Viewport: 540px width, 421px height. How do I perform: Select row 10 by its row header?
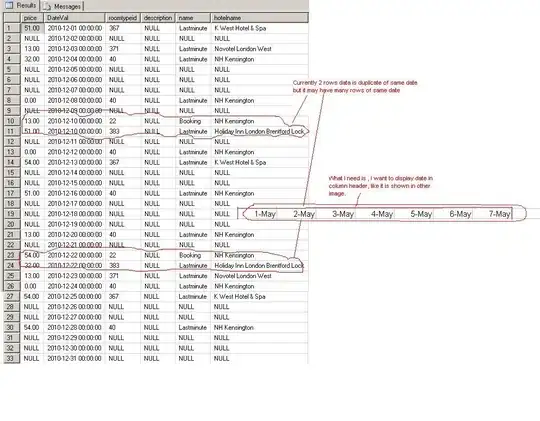(12, 121)
